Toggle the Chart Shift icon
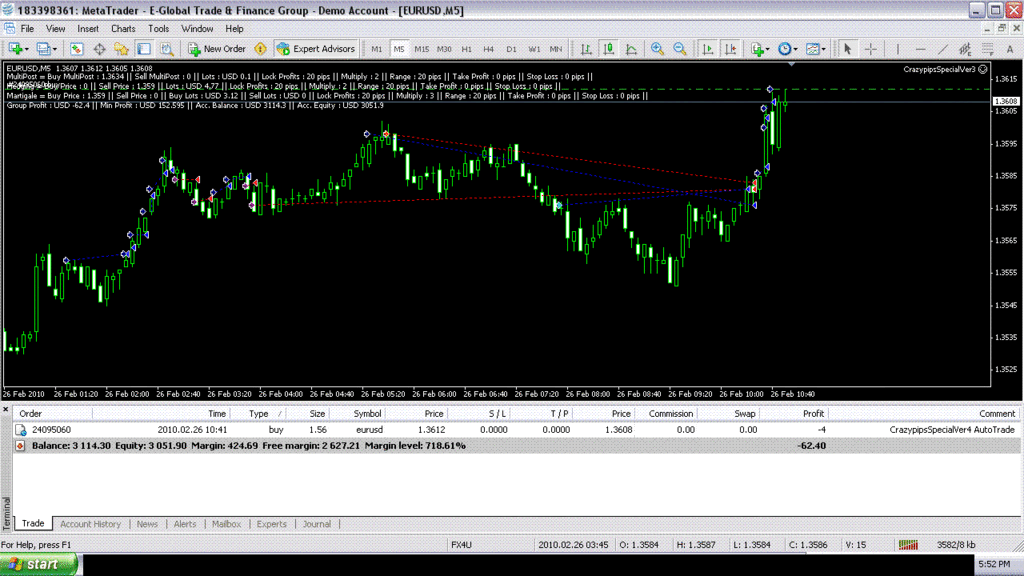The width and height of the screenshot is (1024, 576). [731, 49]
